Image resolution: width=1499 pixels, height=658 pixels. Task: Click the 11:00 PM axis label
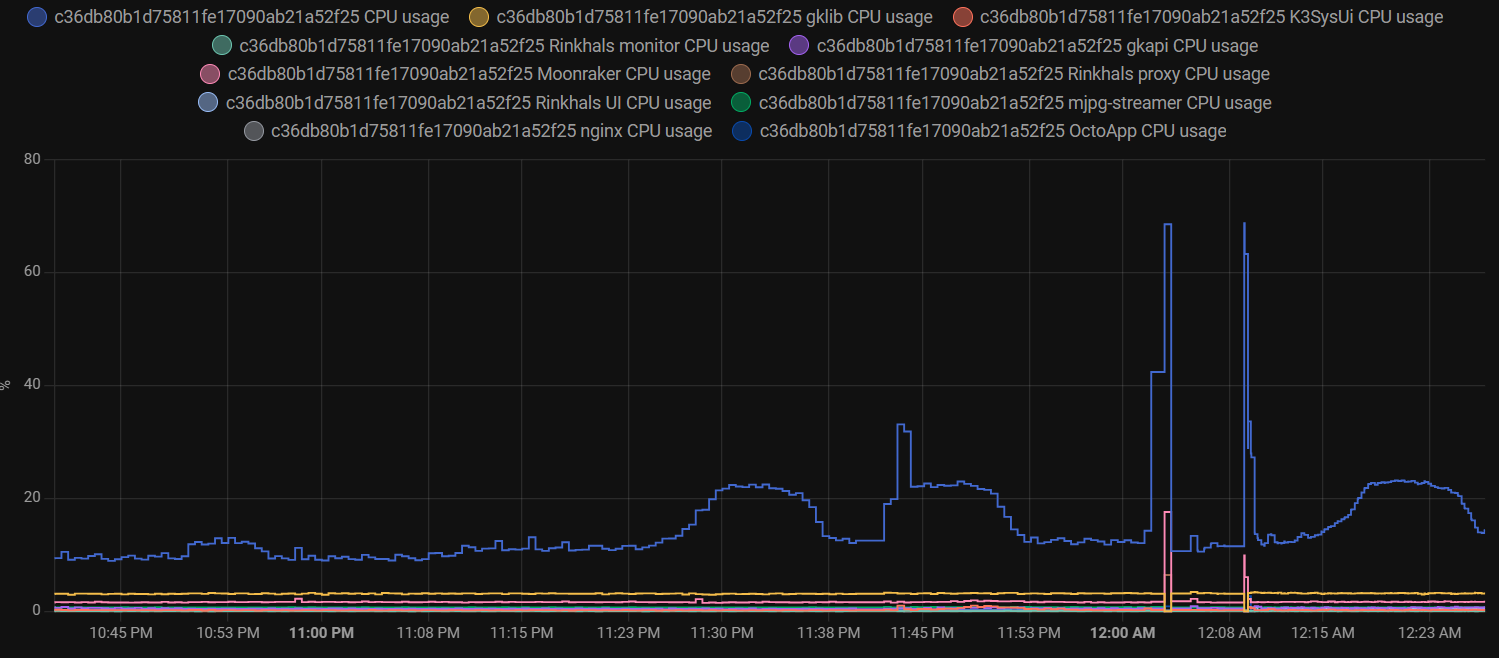321,632
